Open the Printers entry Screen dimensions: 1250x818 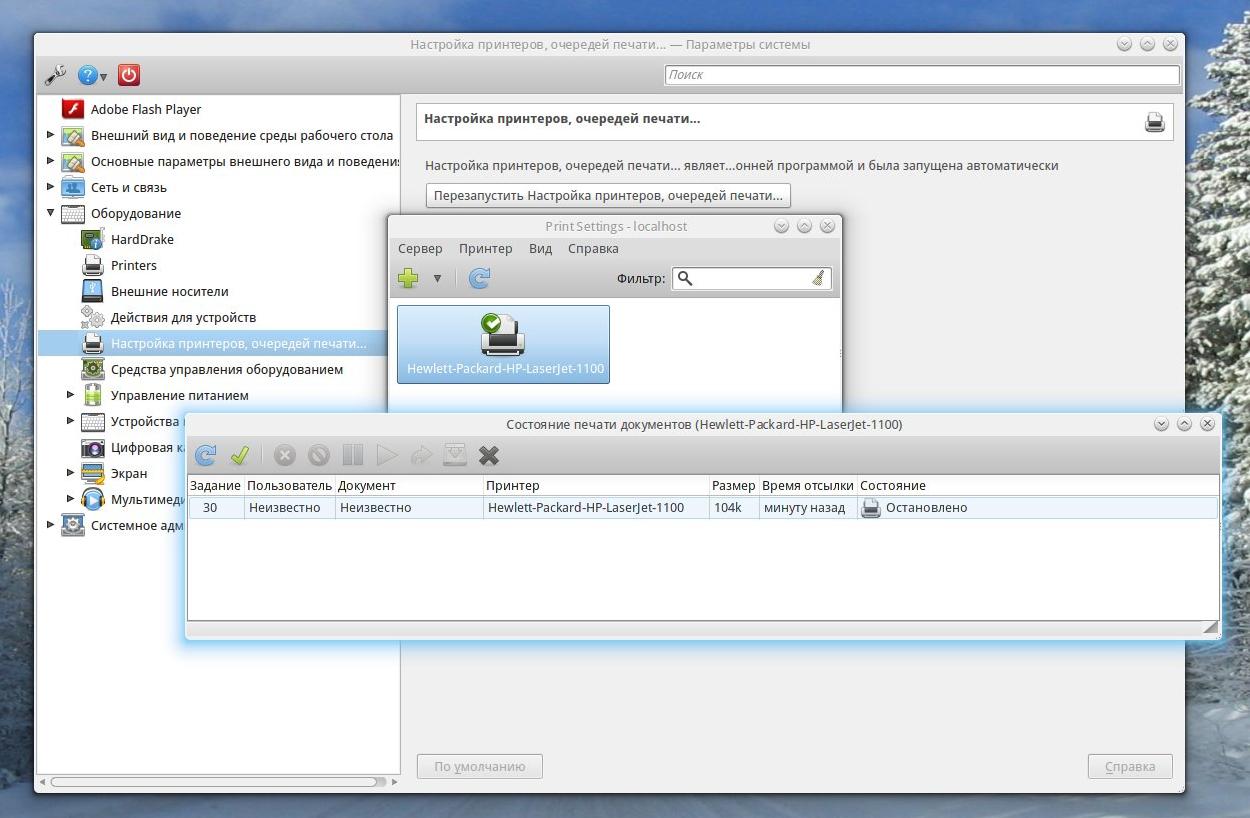coord(133,265)
